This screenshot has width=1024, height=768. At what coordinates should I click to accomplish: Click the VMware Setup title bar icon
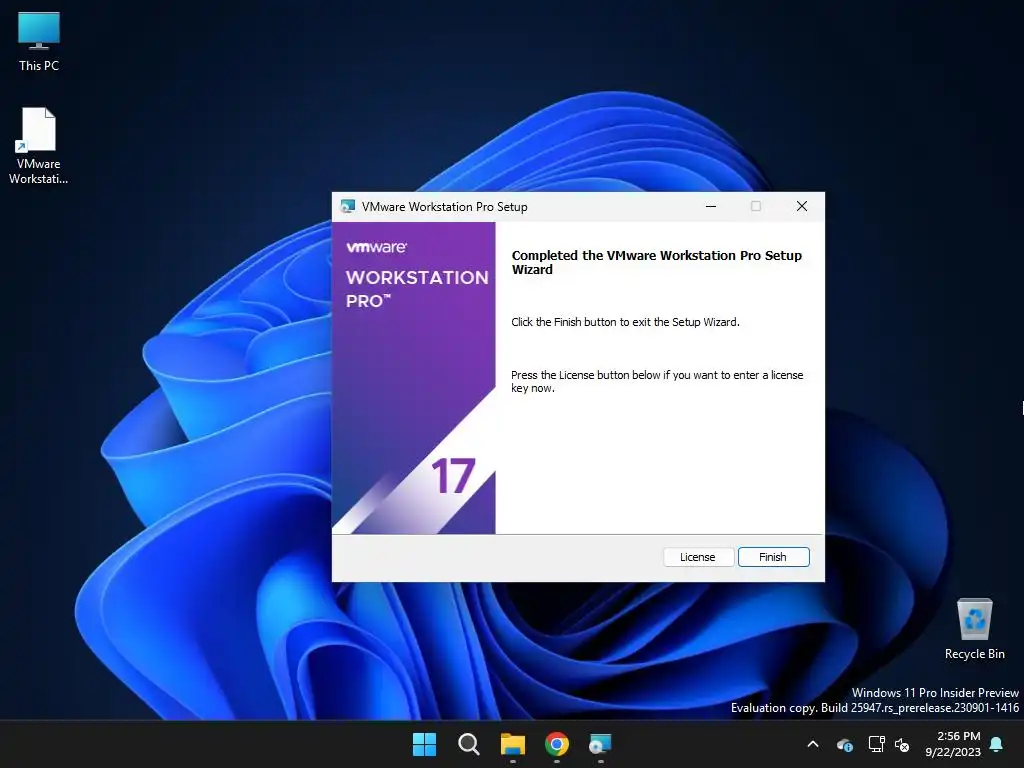(348, 206)
